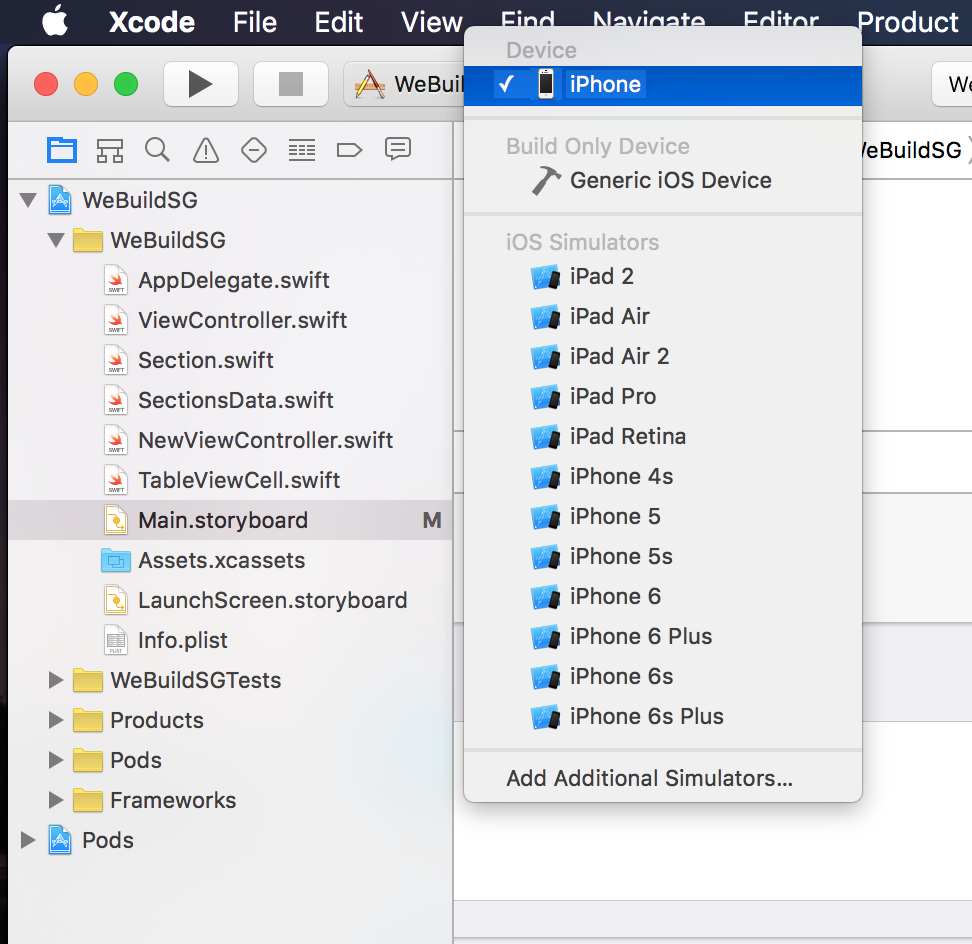Collapse the WeBuildSG folder group
This screenshot has height=944, width=972.
point(56,240)
